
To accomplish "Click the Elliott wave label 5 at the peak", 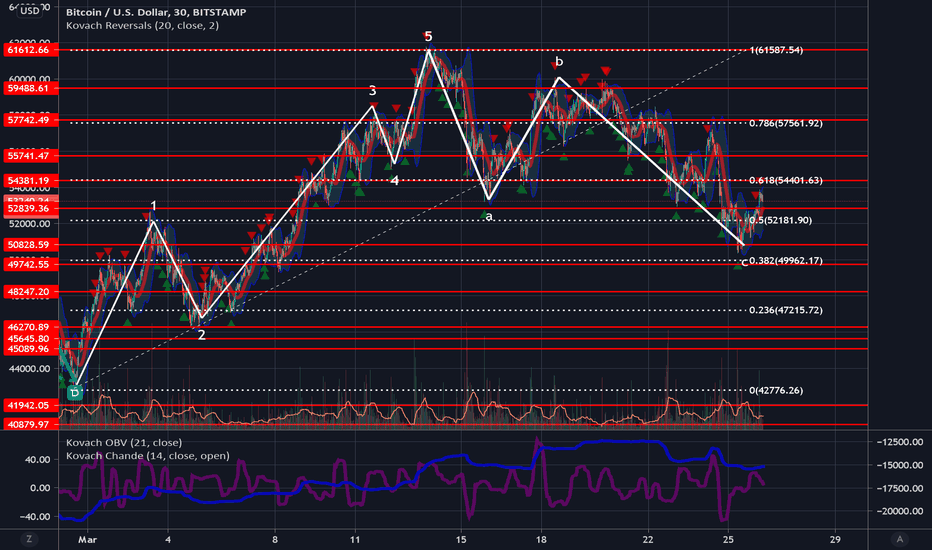I will (428, 37).
